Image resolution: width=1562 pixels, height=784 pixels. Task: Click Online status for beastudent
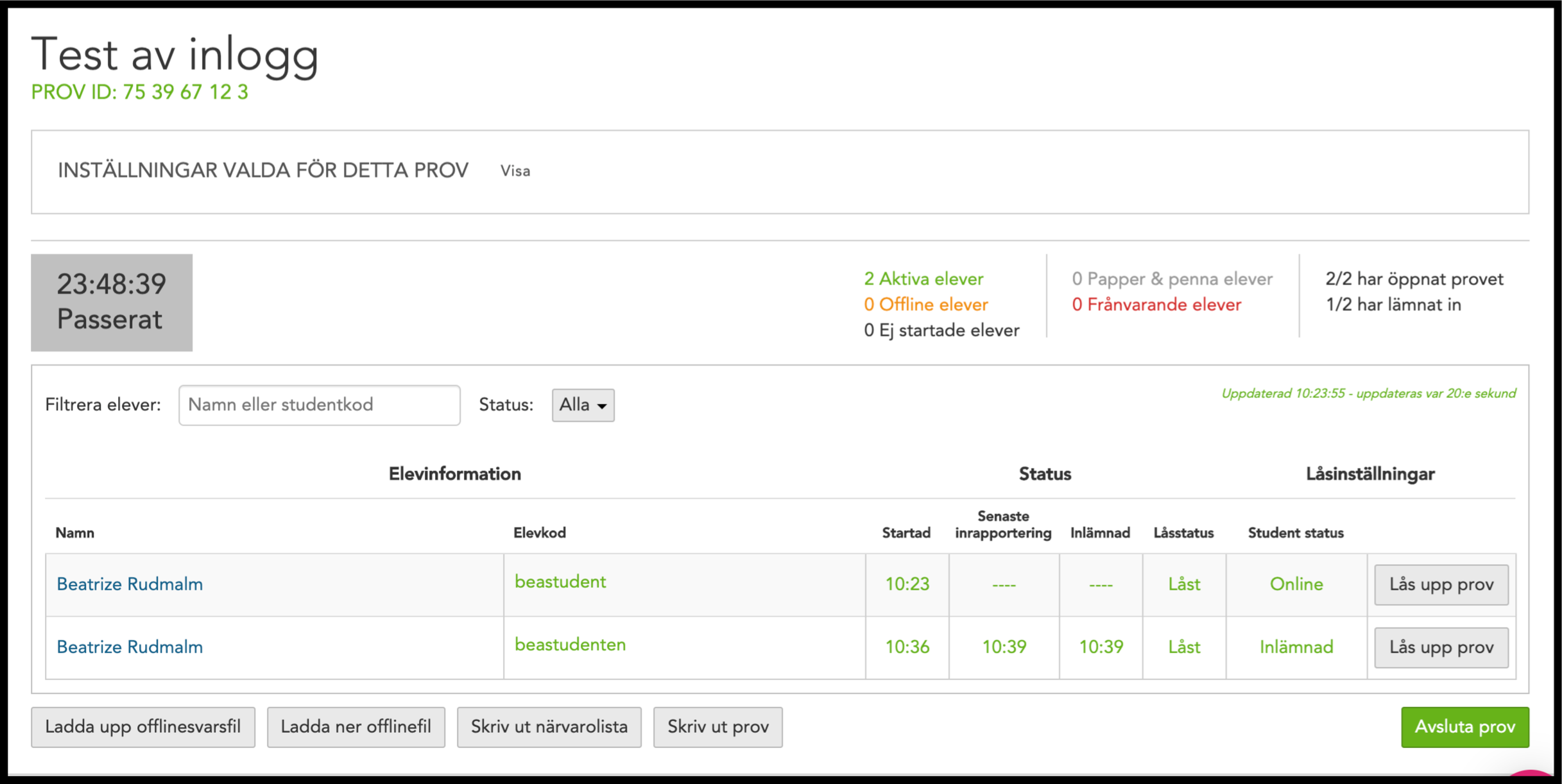click(x=1296, y=584)
